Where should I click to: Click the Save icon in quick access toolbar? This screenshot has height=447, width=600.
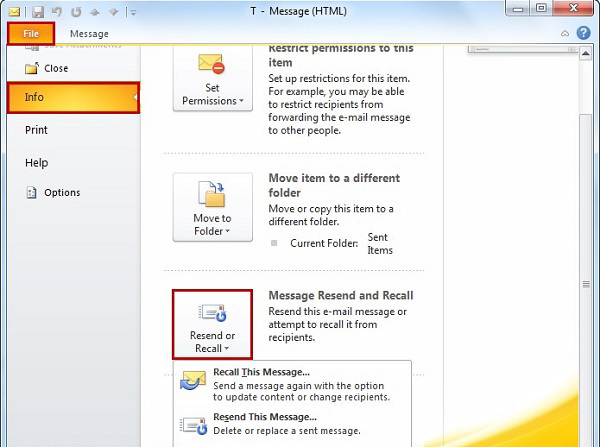point(36,11)
